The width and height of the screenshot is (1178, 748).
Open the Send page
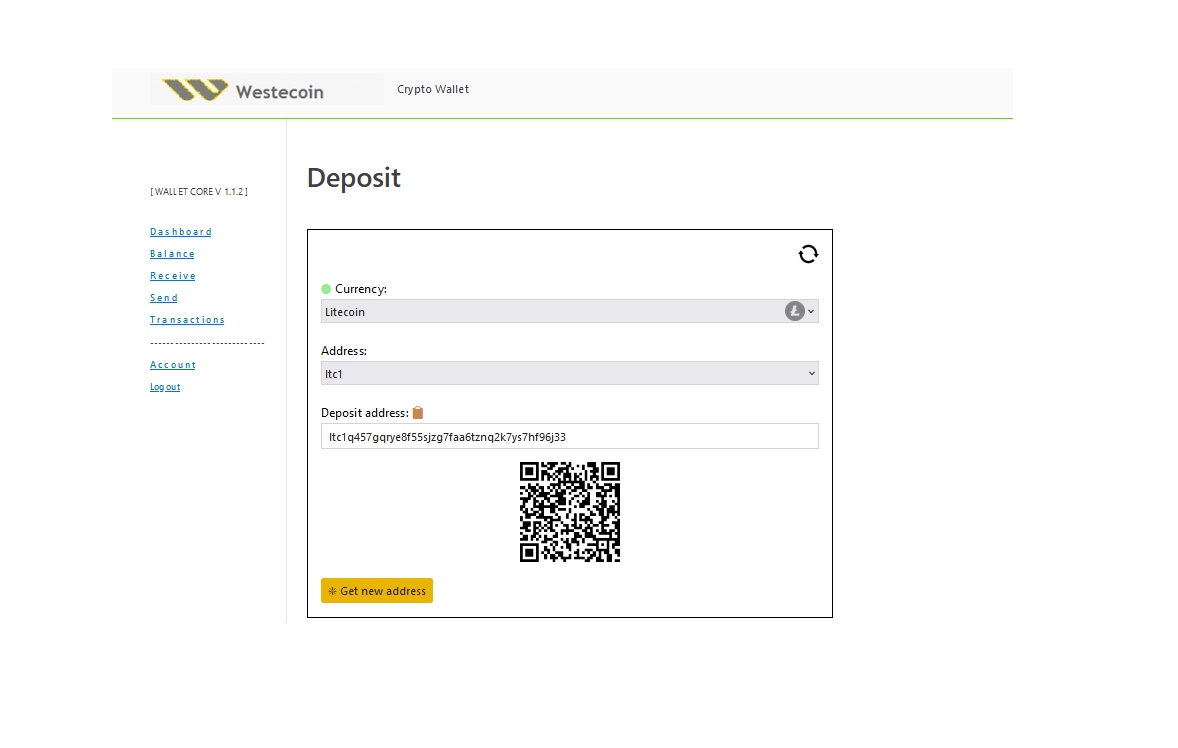(164, 297)
